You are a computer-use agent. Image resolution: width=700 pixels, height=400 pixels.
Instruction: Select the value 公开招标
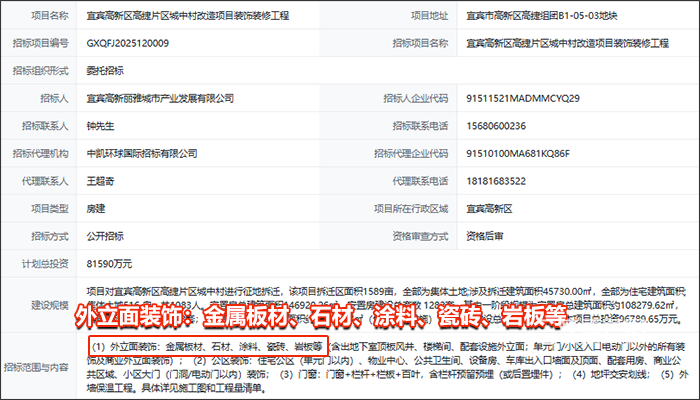(x=105, y=236)
